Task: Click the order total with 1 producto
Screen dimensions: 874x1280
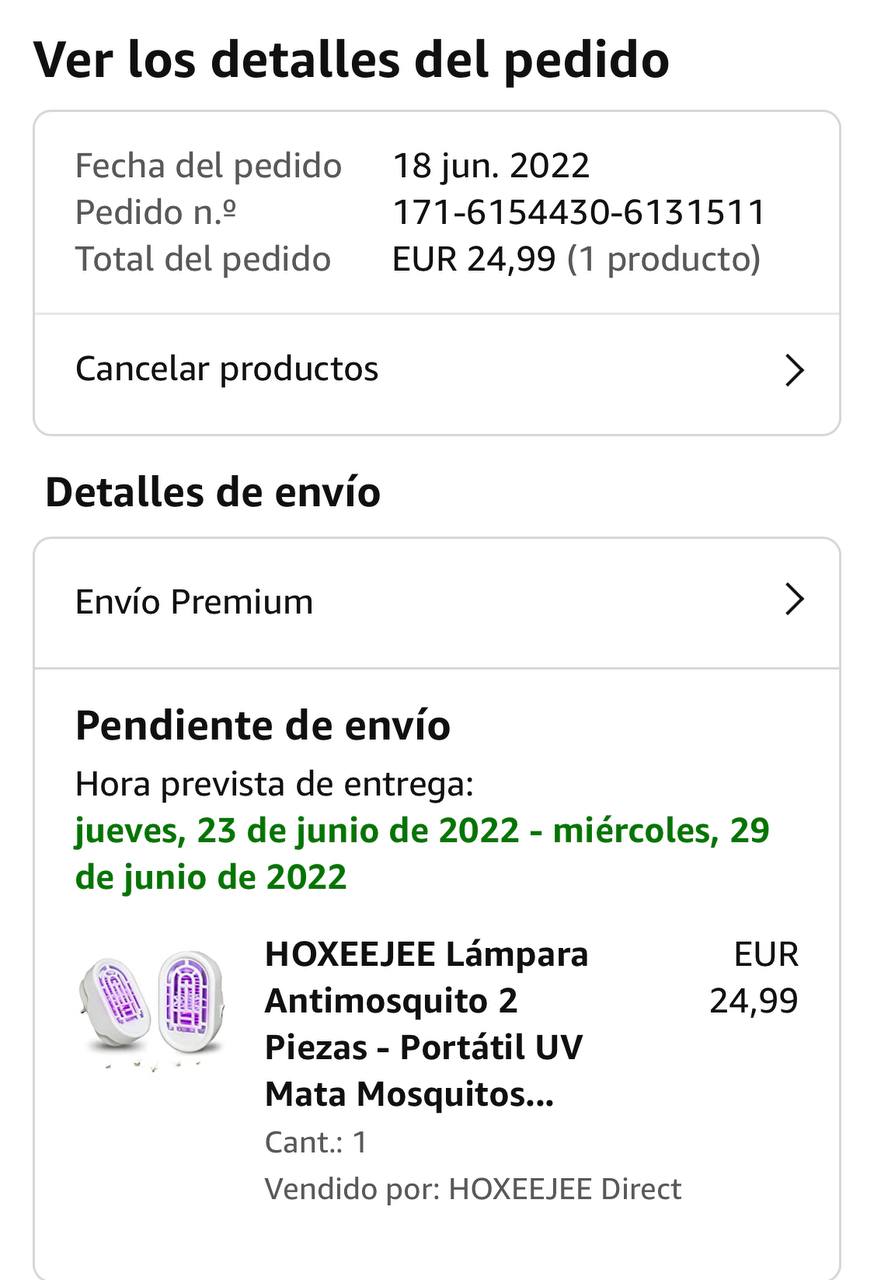Action: [x=576, y=259]
